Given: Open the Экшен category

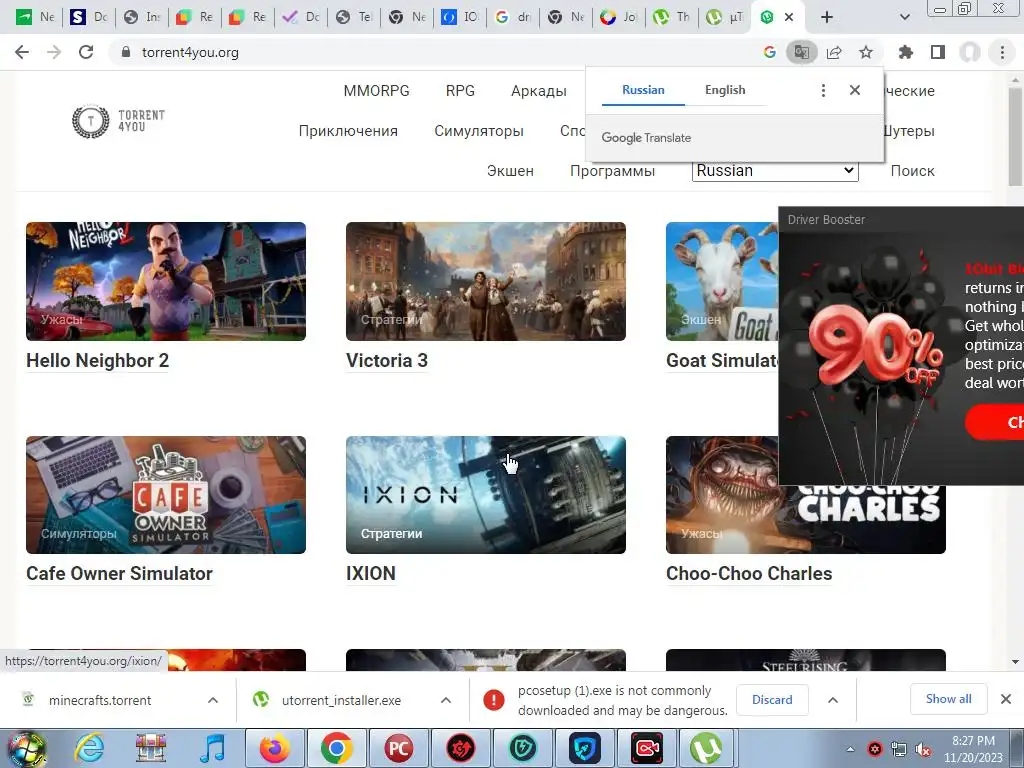Looking at the screenshot, I should 510,171.
